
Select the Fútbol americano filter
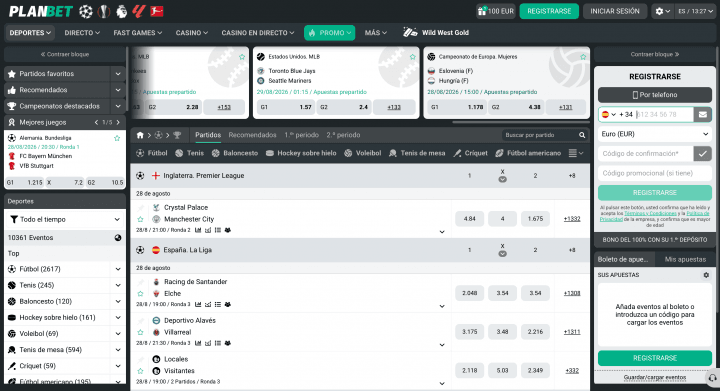pos(528,153)
